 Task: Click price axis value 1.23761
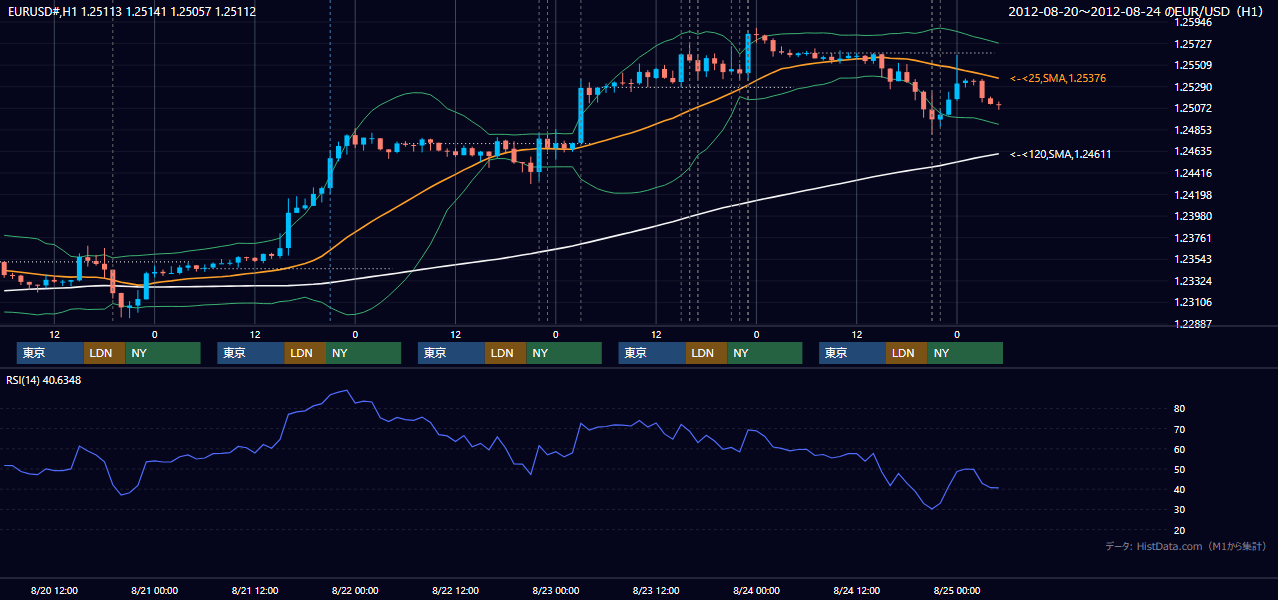1194,238
